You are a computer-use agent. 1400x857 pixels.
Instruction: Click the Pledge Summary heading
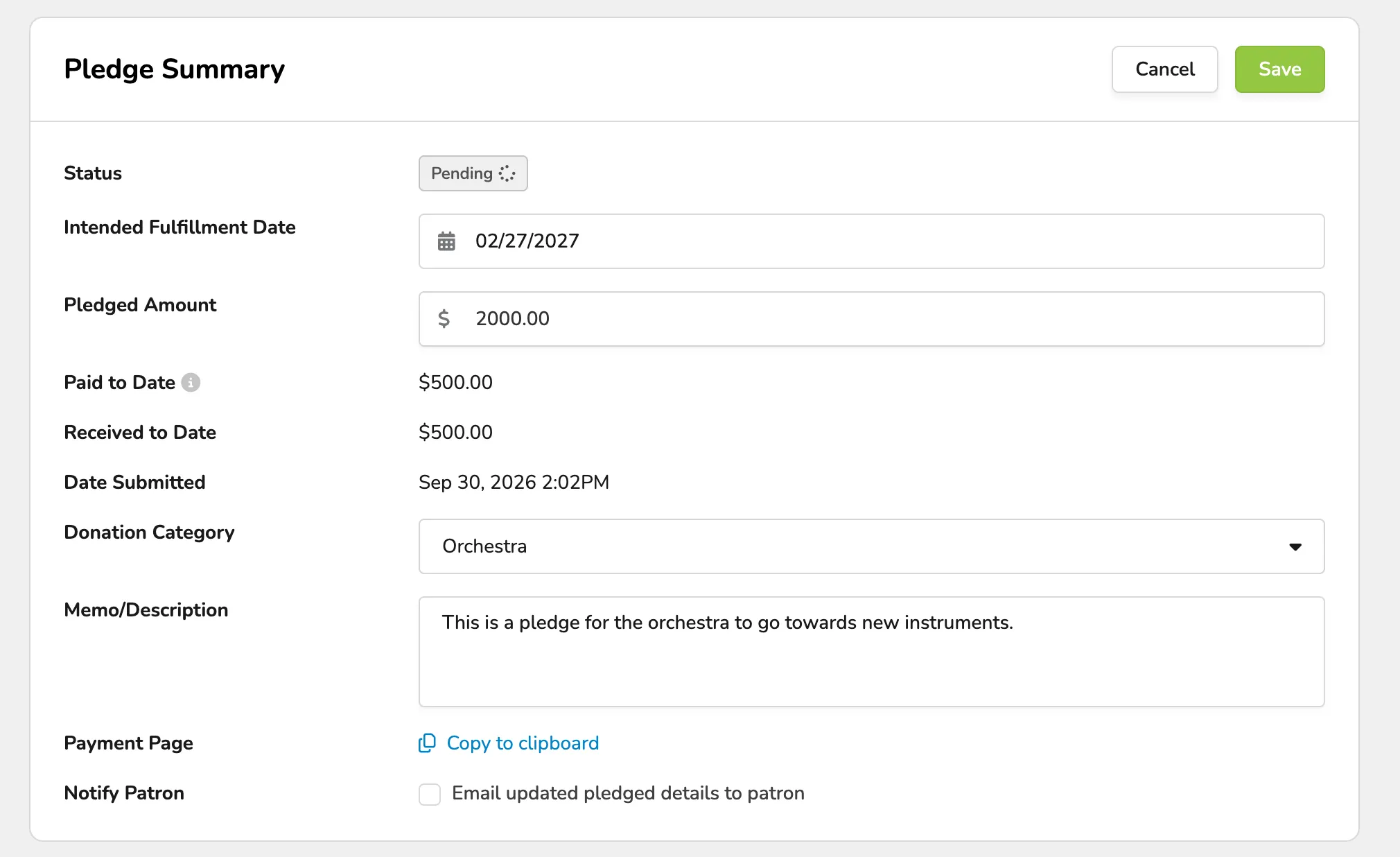[x=174, y=69]
